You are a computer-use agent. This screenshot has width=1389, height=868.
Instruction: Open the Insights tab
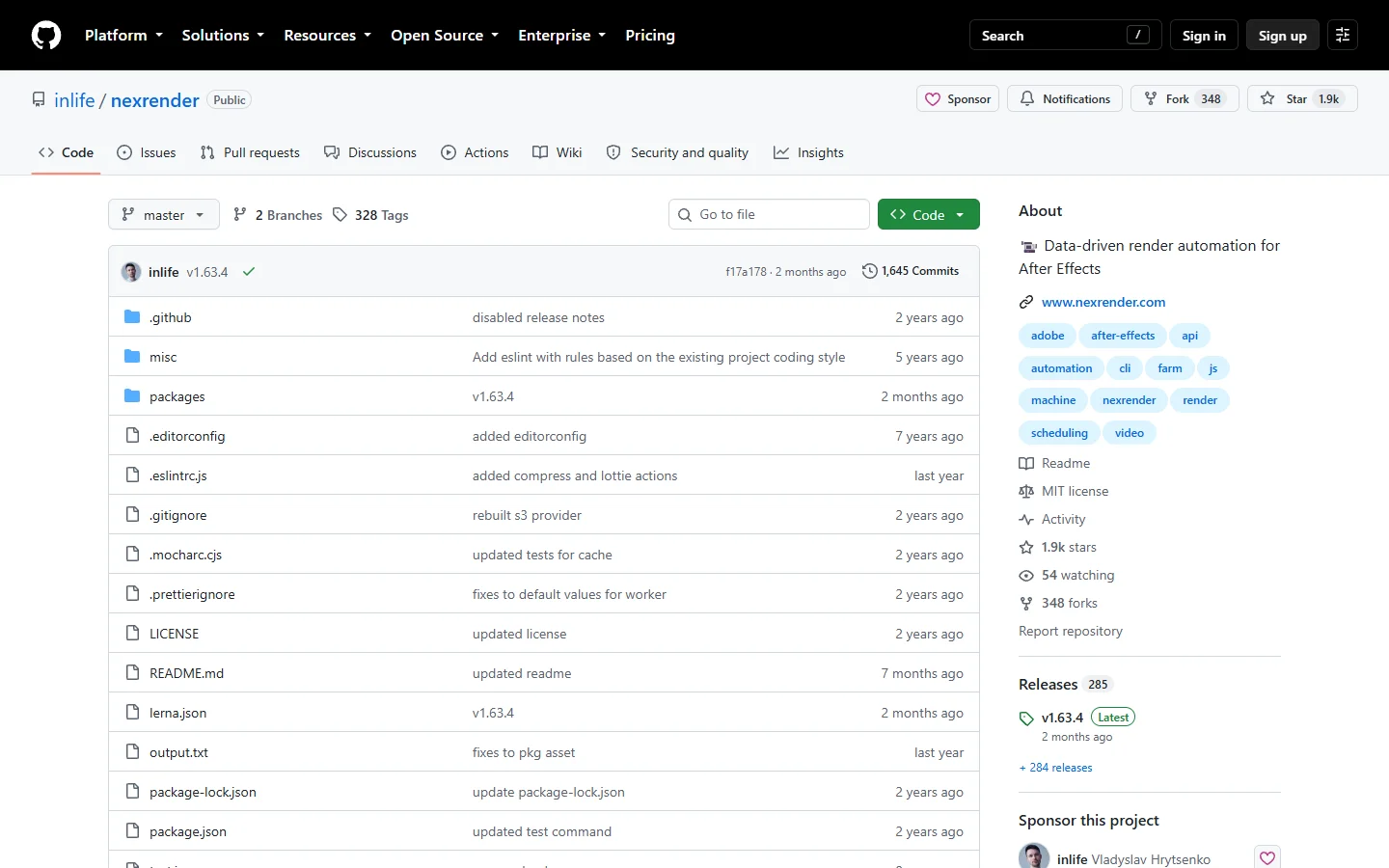(808, 153)
